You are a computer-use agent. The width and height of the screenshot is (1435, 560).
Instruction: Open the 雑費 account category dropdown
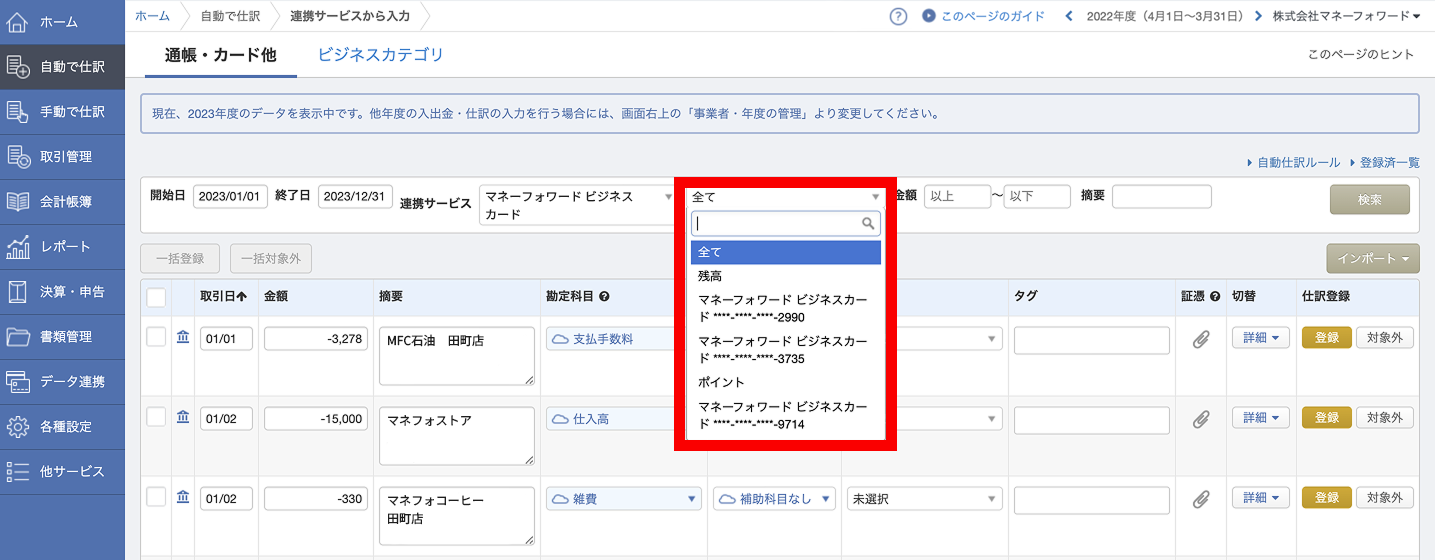click(x=623, y=499)
